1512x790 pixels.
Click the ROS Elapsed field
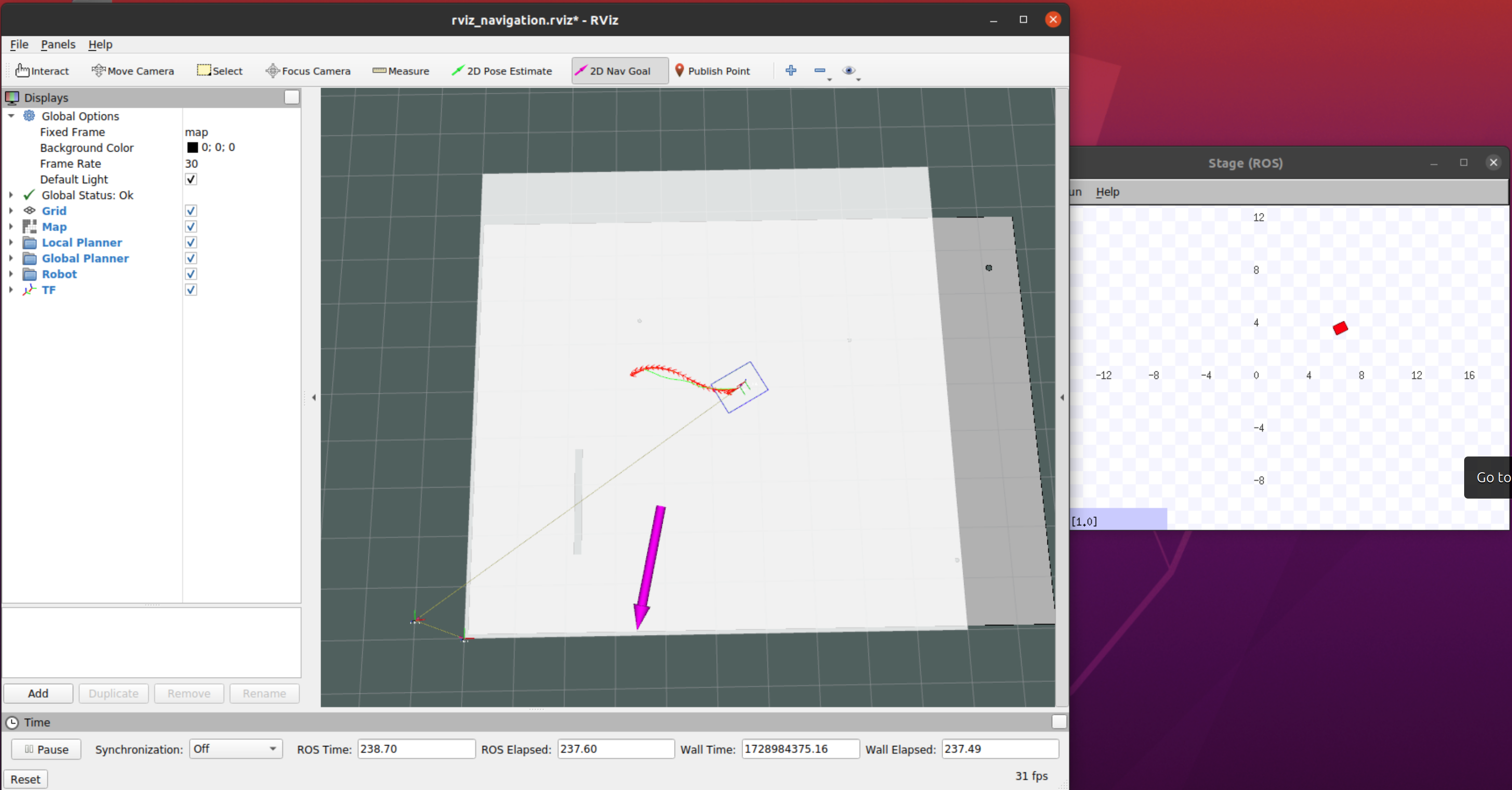click(x=616, y=749)
